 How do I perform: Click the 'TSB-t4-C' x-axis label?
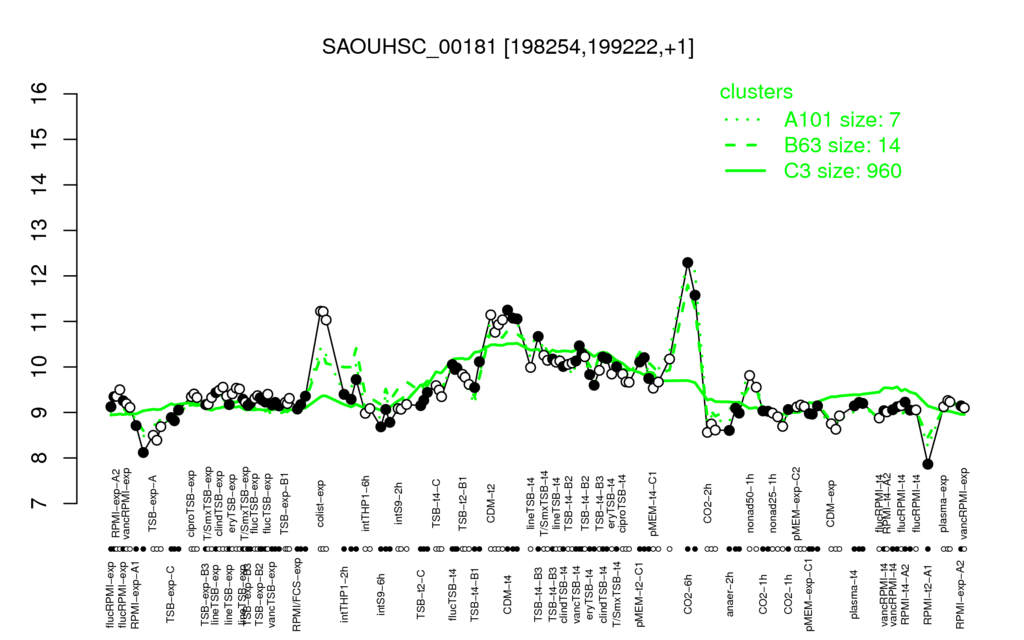coord(437,502)
